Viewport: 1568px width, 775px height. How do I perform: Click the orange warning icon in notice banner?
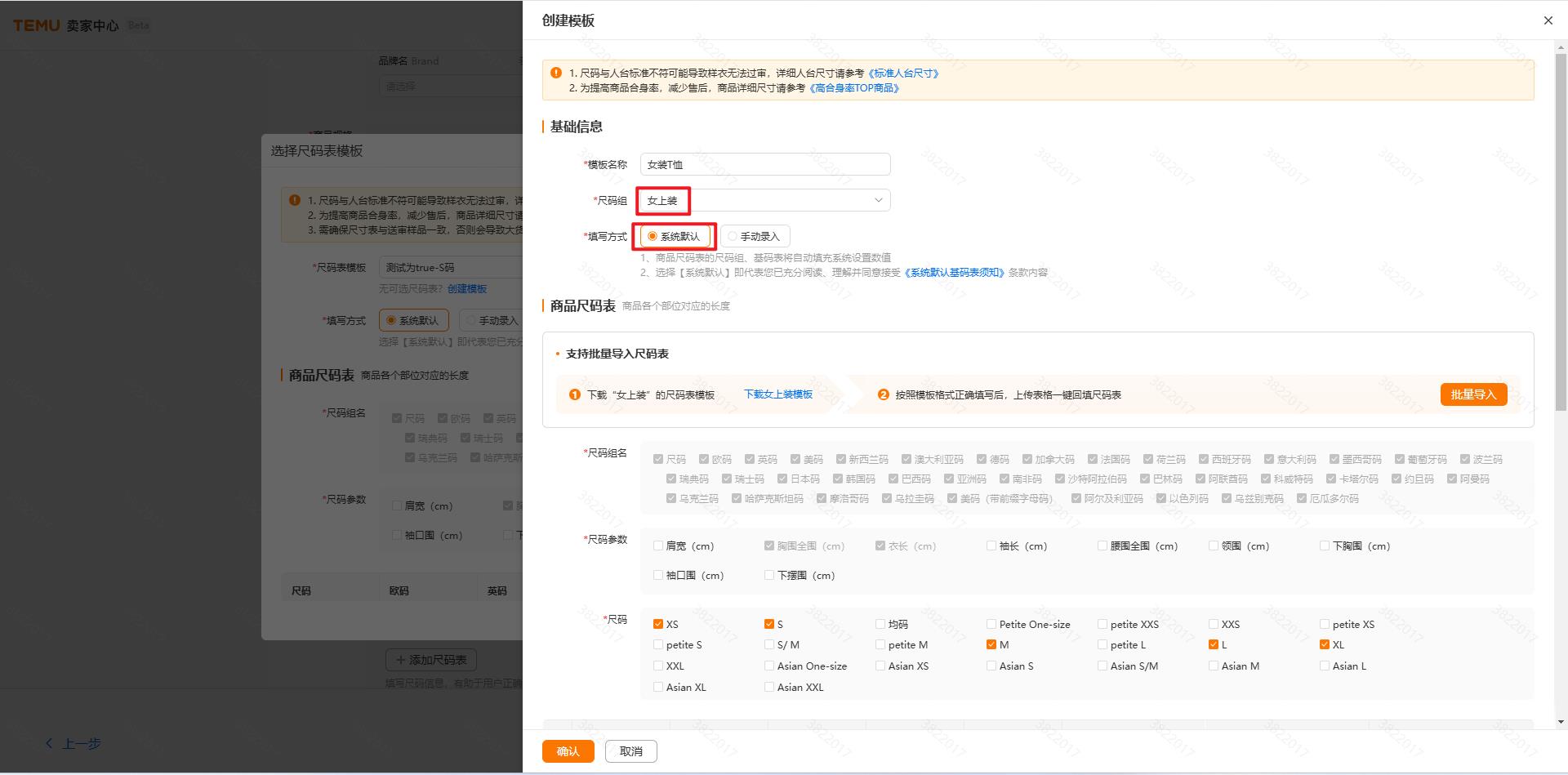coord(556,73)
